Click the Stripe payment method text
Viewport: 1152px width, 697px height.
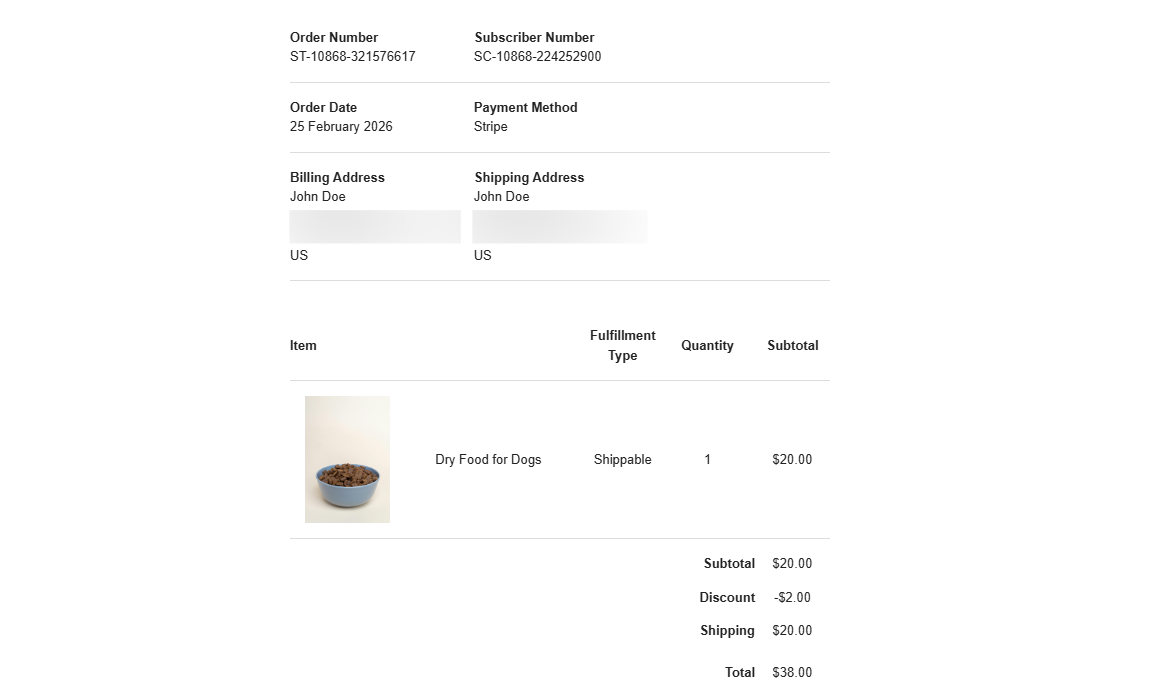[490, 126]
